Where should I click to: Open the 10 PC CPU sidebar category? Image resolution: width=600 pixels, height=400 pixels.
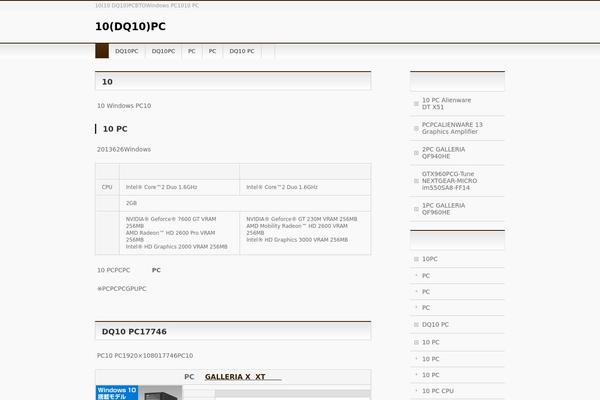click(438, 391)
